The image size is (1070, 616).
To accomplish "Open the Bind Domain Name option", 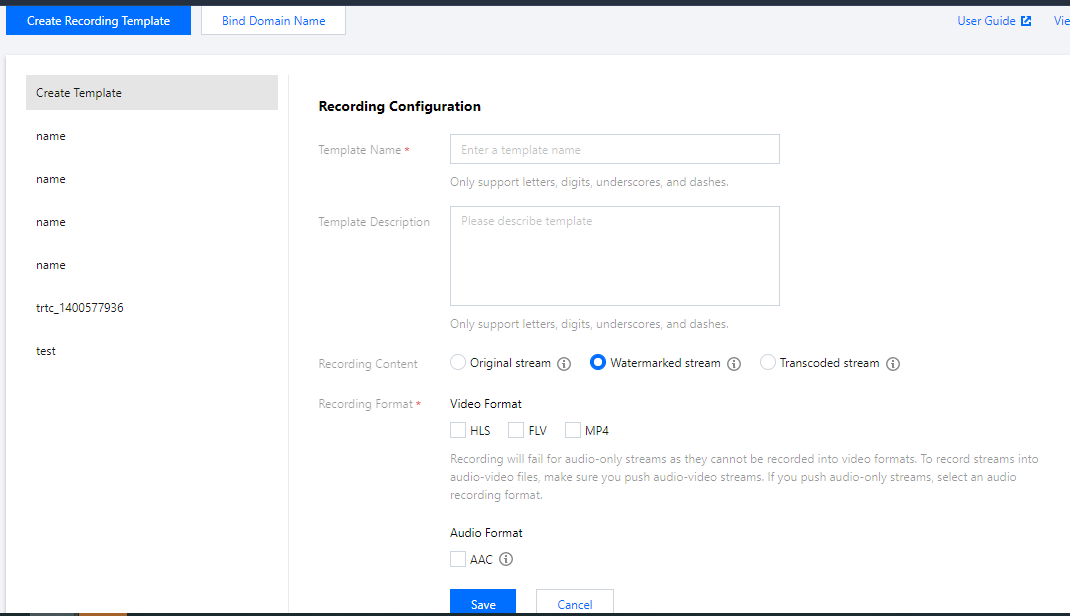I will (x=273, y=21).
